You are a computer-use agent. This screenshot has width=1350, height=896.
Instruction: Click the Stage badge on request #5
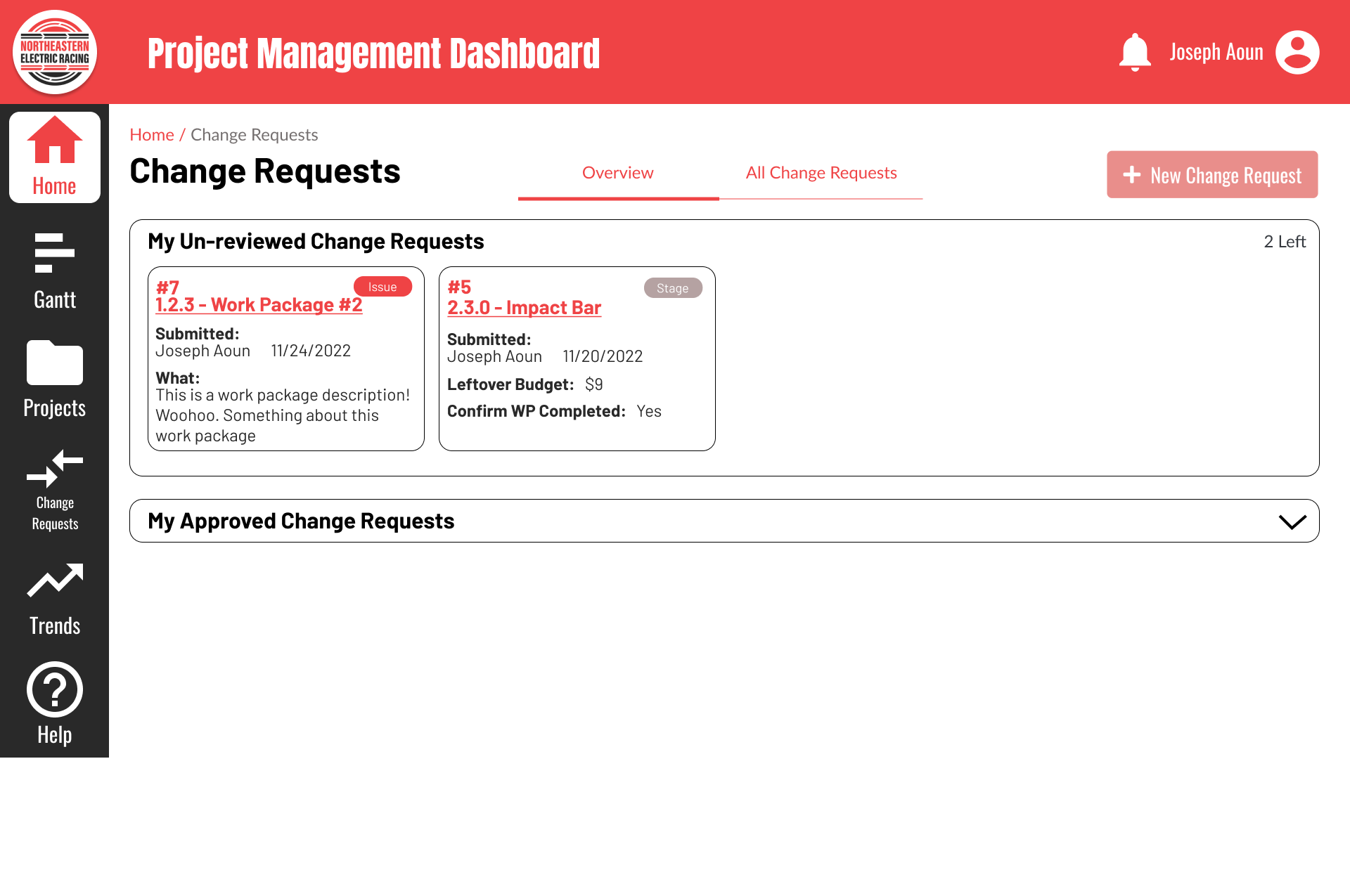672,288
